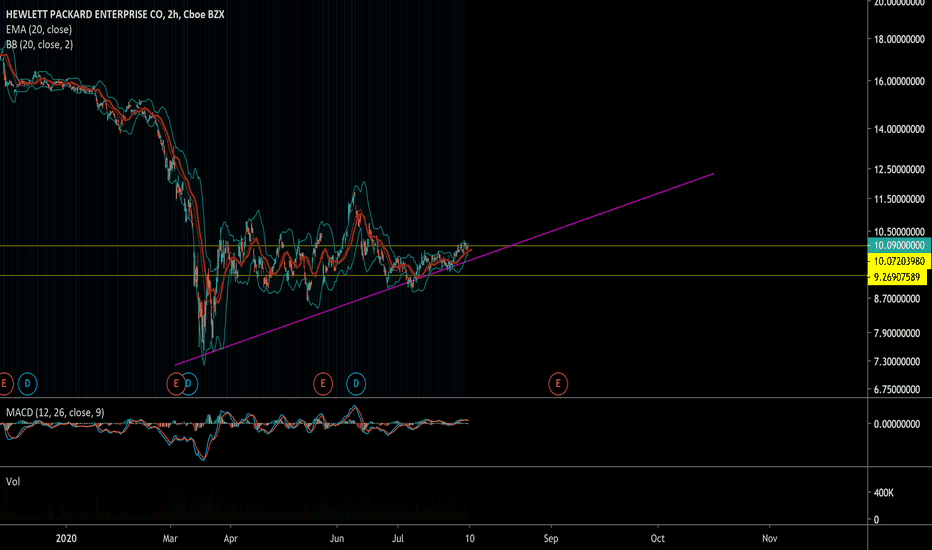Click the 2020 label on the time axis

coord(66,539)
